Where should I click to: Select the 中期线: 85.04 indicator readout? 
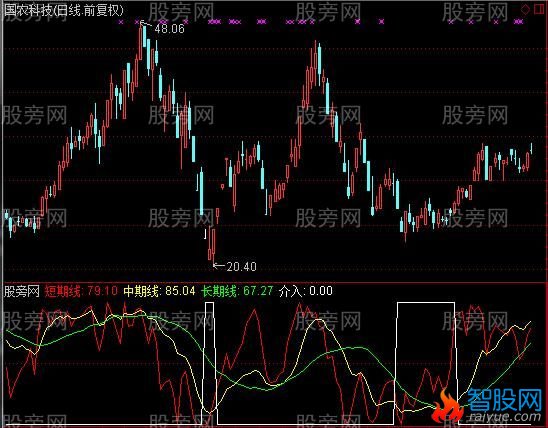coord(159,291)
